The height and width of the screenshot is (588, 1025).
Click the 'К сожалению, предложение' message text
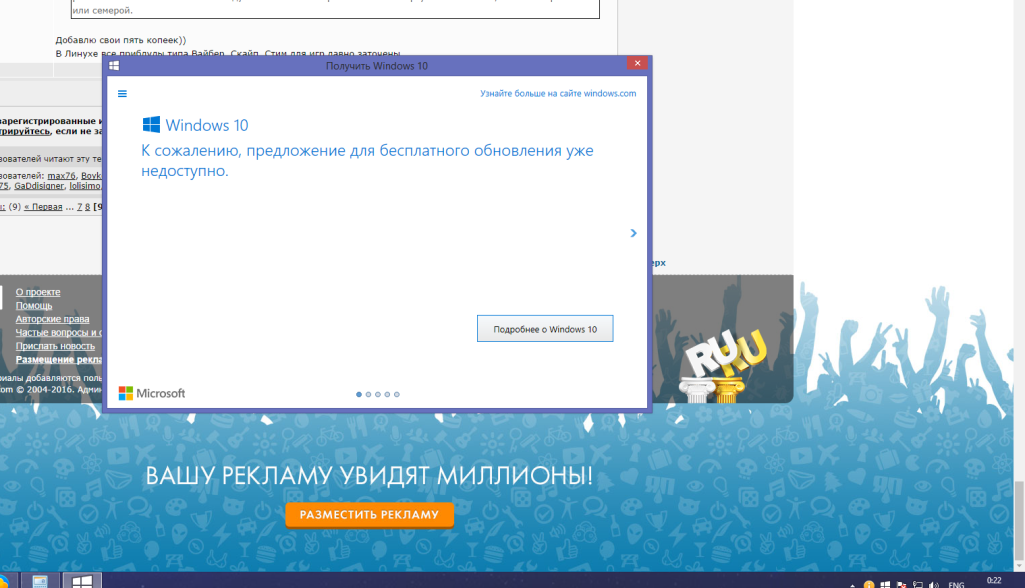[367, 160]
